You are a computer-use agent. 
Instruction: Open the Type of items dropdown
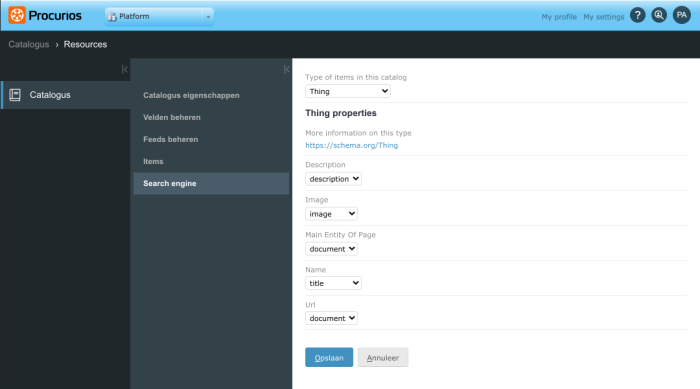tap(348, 91)
